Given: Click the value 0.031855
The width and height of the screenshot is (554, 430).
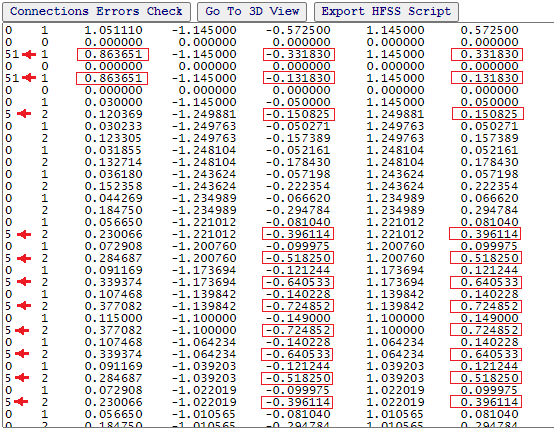Looking at the screenshot, I should 113,150.
